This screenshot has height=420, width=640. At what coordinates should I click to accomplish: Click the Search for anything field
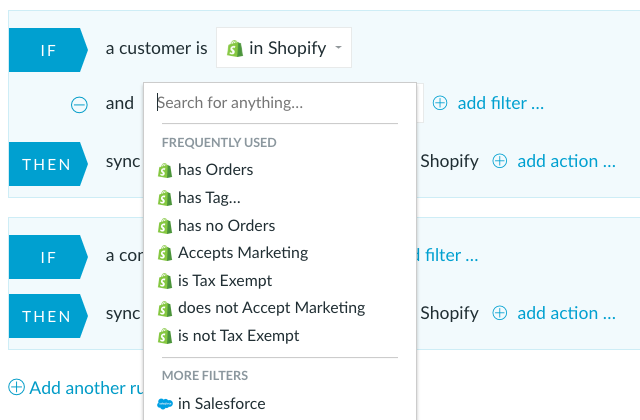click(x=278, y=103)
